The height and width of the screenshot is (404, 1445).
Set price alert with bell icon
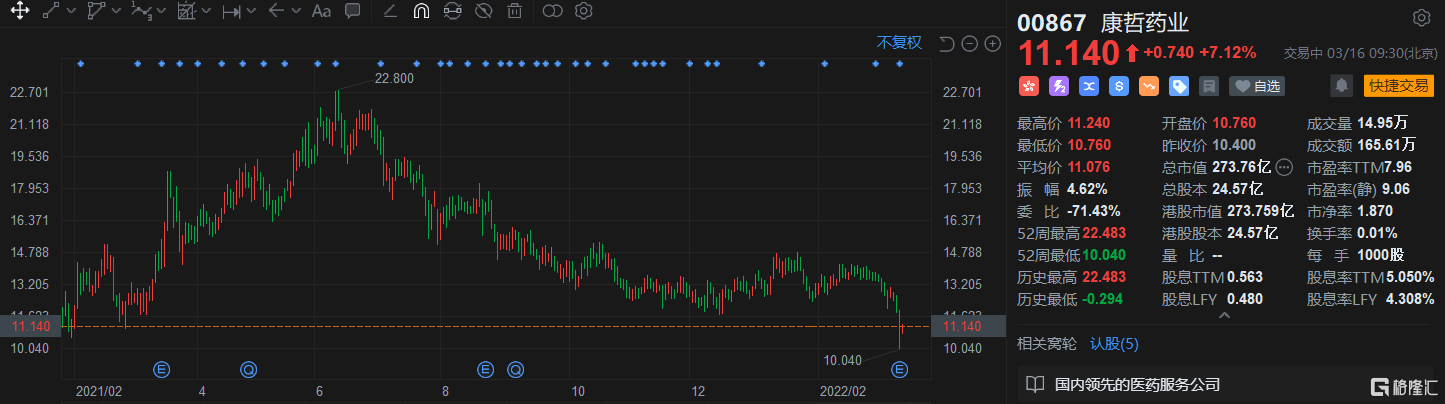point(1342,86)
